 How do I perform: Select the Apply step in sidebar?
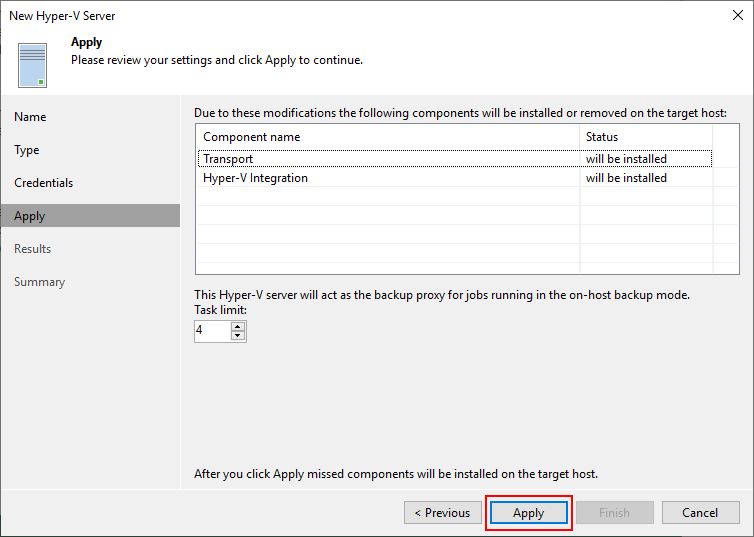click(90, 215)
